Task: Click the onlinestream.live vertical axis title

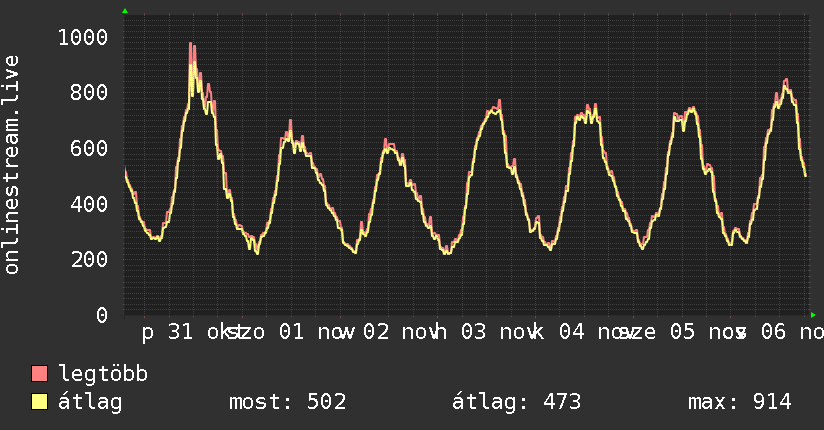Action: pos(11,165)
